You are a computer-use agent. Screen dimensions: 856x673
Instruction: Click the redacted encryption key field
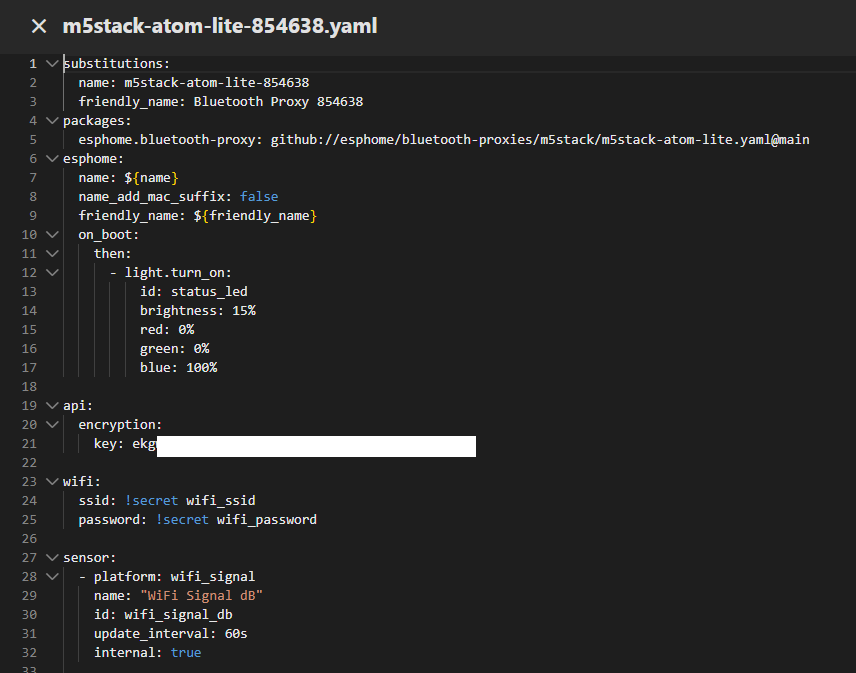[x=315, y=444]
